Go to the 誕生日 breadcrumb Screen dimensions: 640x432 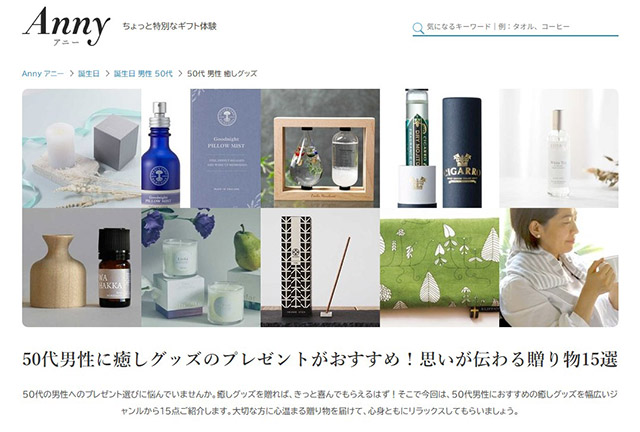coord(89,73)
